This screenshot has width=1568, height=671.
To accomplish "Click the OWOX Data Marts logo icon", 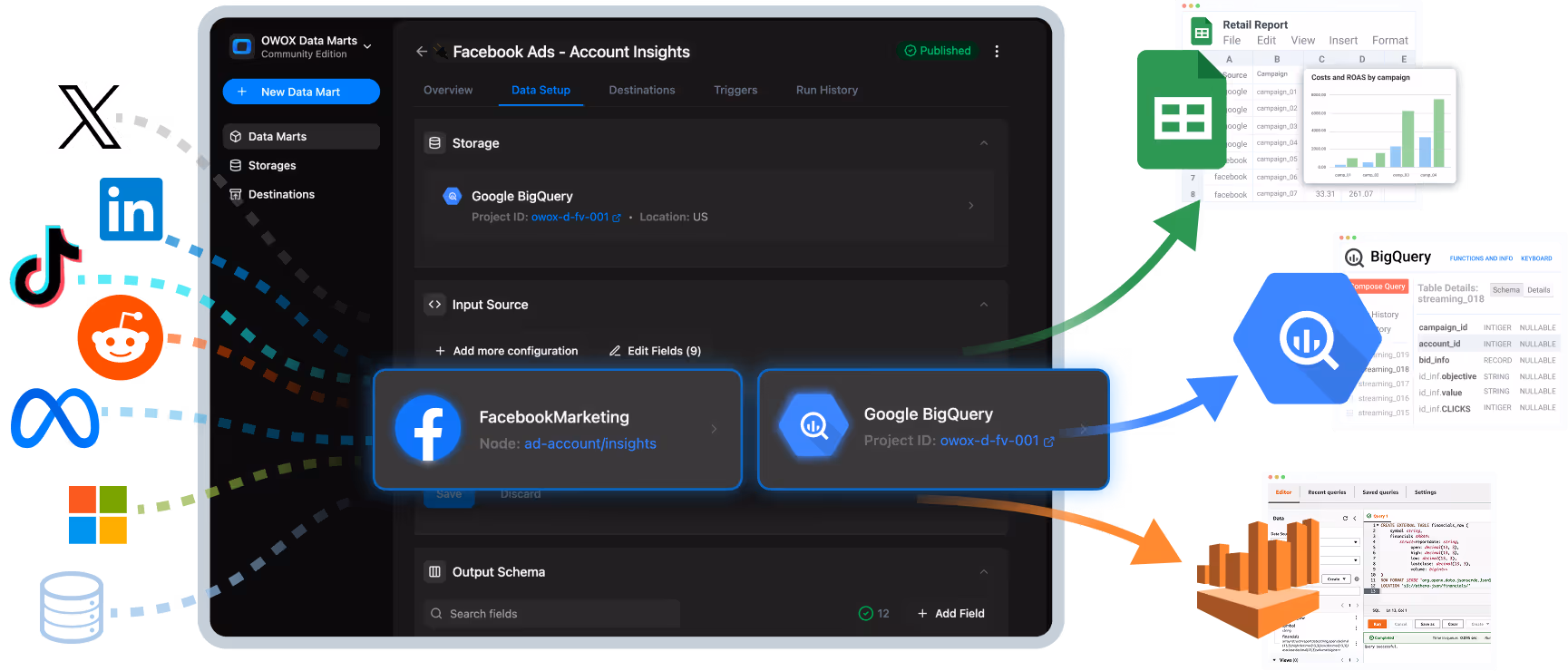I will click(x=242, y=46).
